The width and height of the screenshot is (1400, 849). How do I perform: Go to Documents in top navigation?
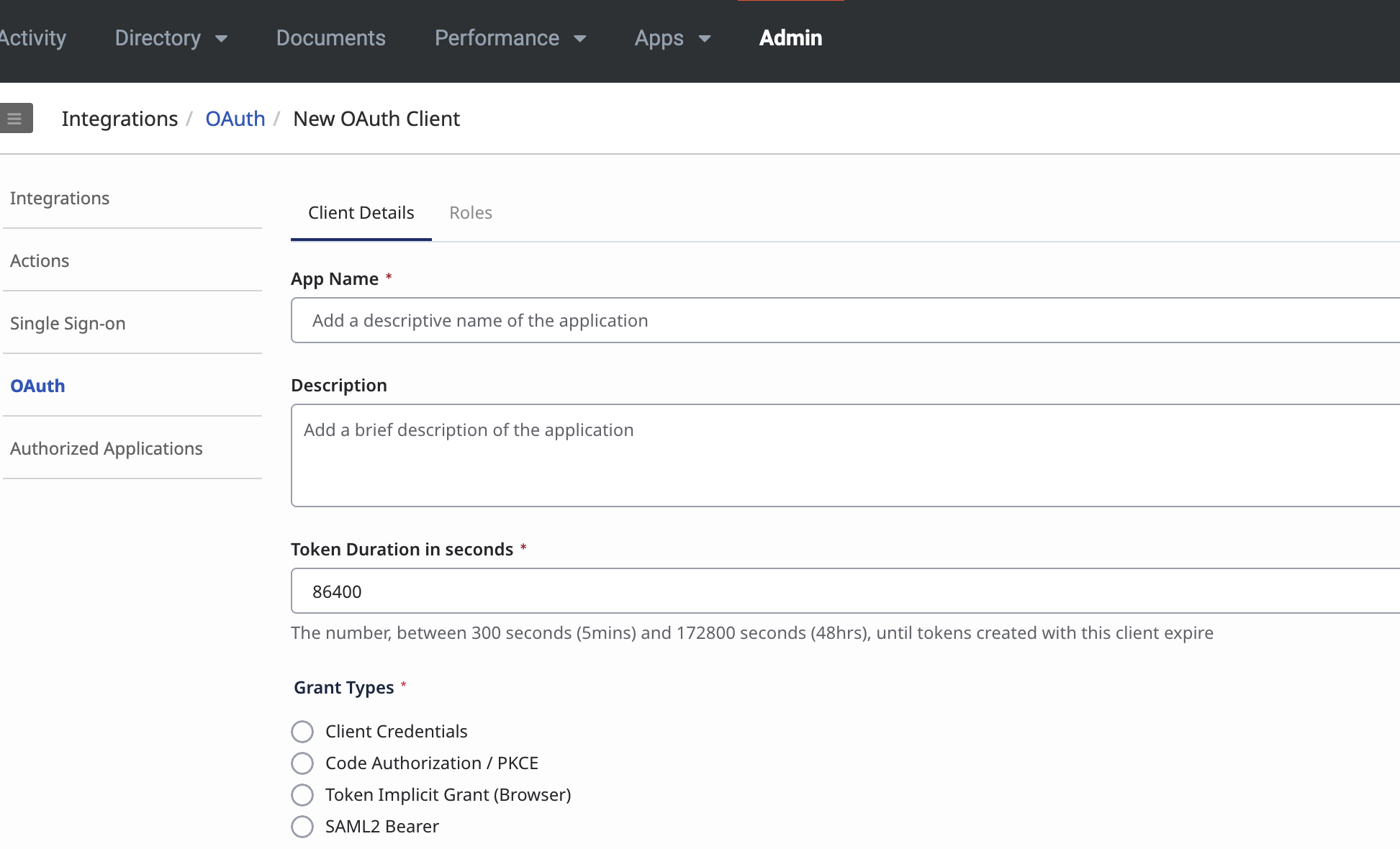pos(330,38)
